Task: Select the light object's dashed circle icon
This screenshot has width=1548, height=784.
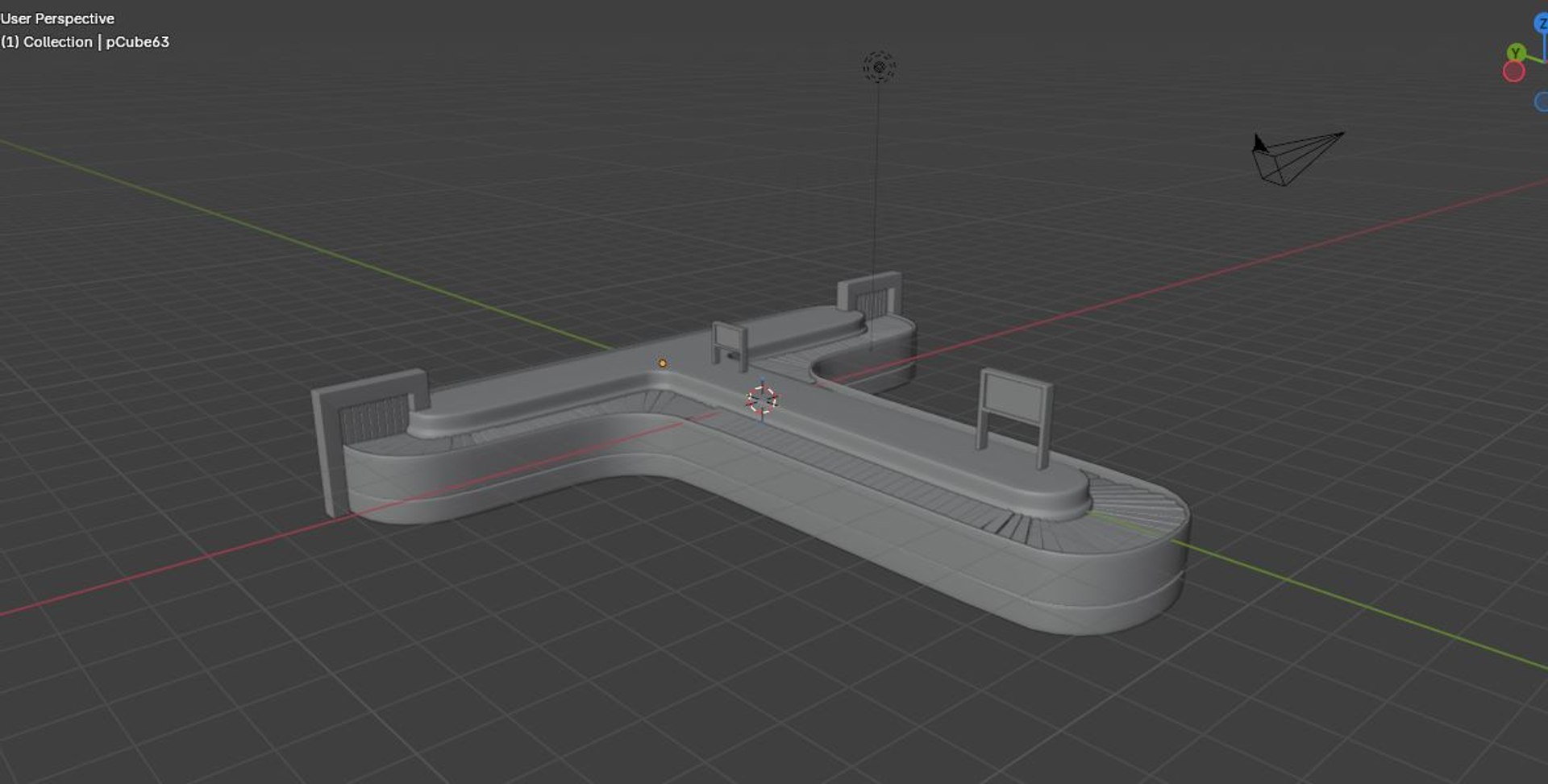Action: tap(879, 67)
